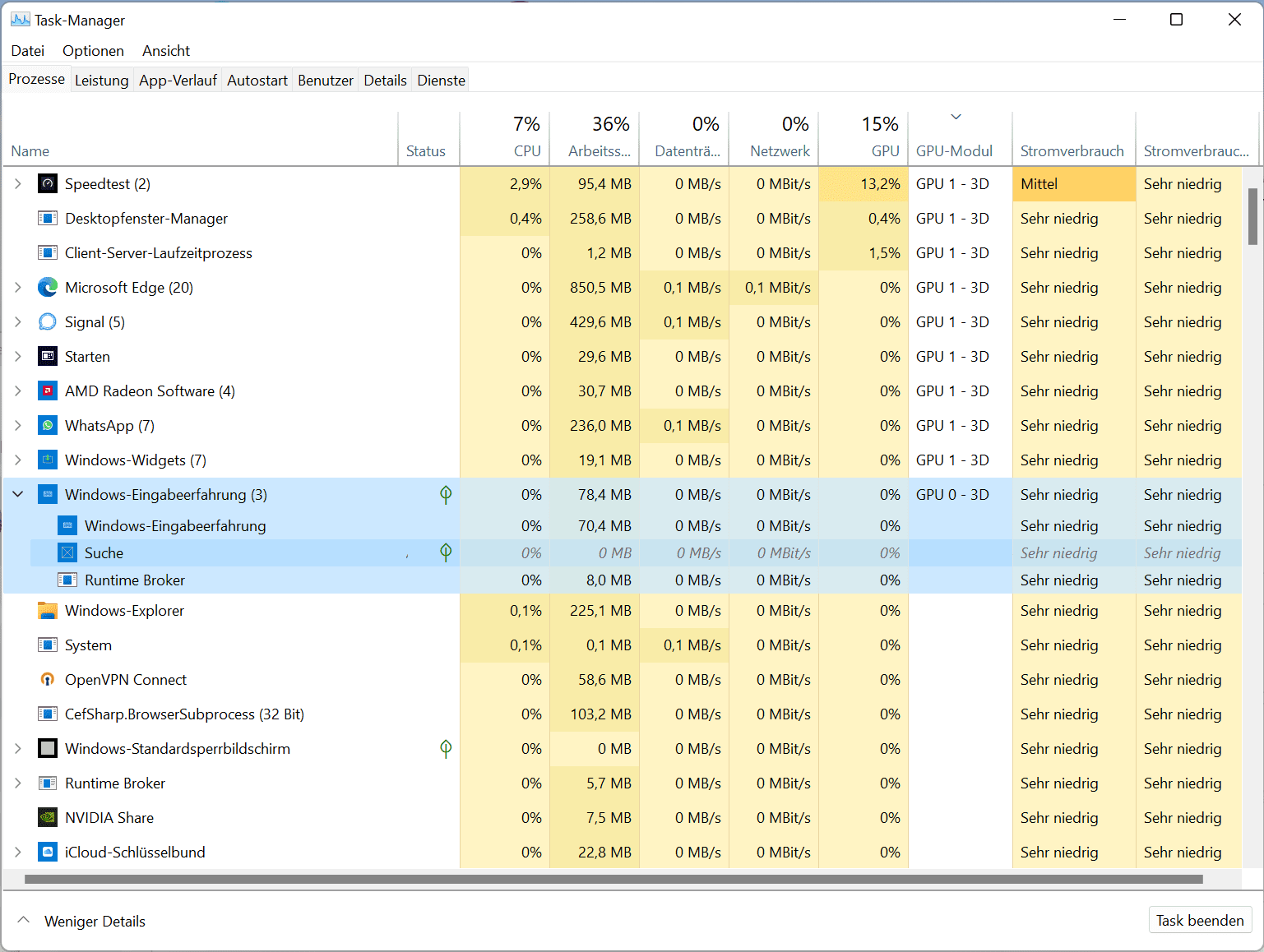Screen dimensions: 1264x952
Task: Click the OpenVPN Connect icon
Action: 48,680
